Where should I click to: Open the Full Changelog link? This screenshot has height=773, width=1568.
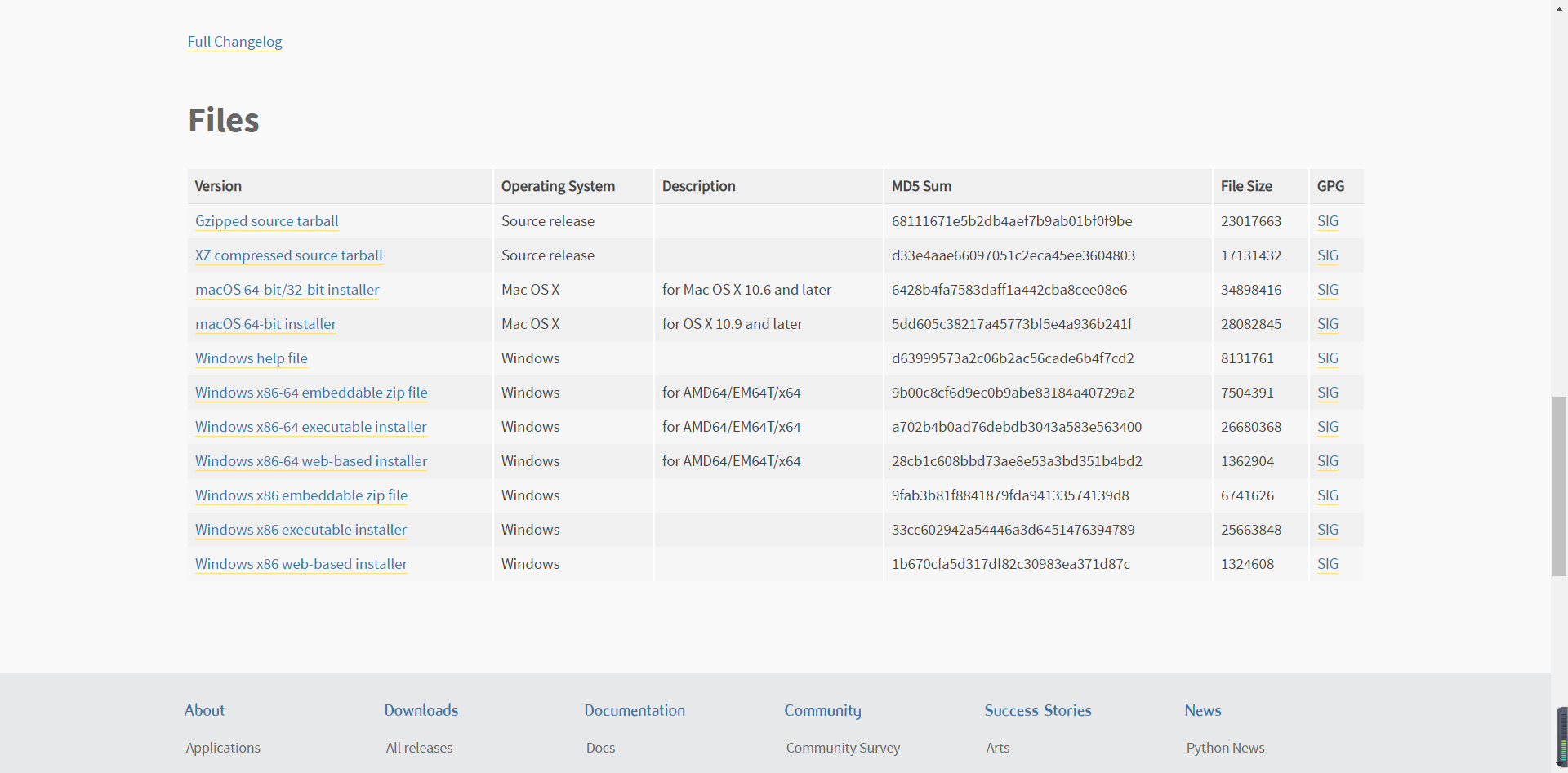(234, 42)
